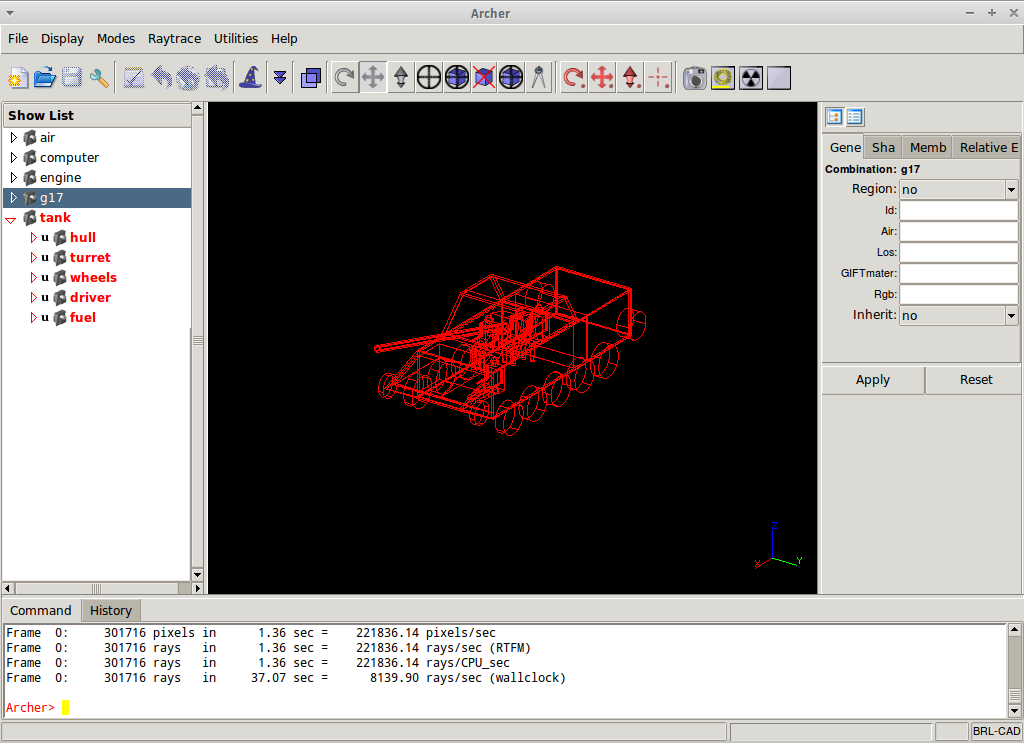Viewport: 1024px width, 743px height.
Task: Click in the Rgb color field
Action: 958,294
